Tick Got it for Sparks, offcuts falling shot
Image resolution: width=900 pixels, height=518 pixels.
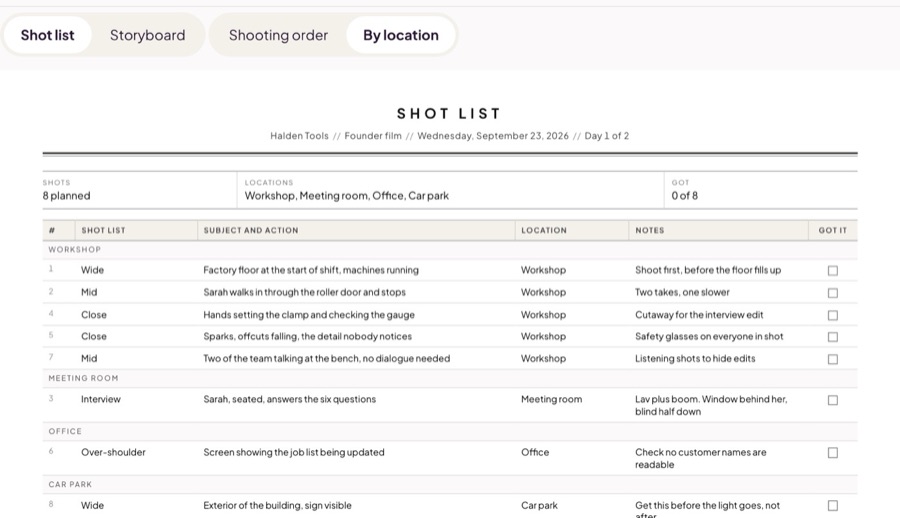point(833,337)
